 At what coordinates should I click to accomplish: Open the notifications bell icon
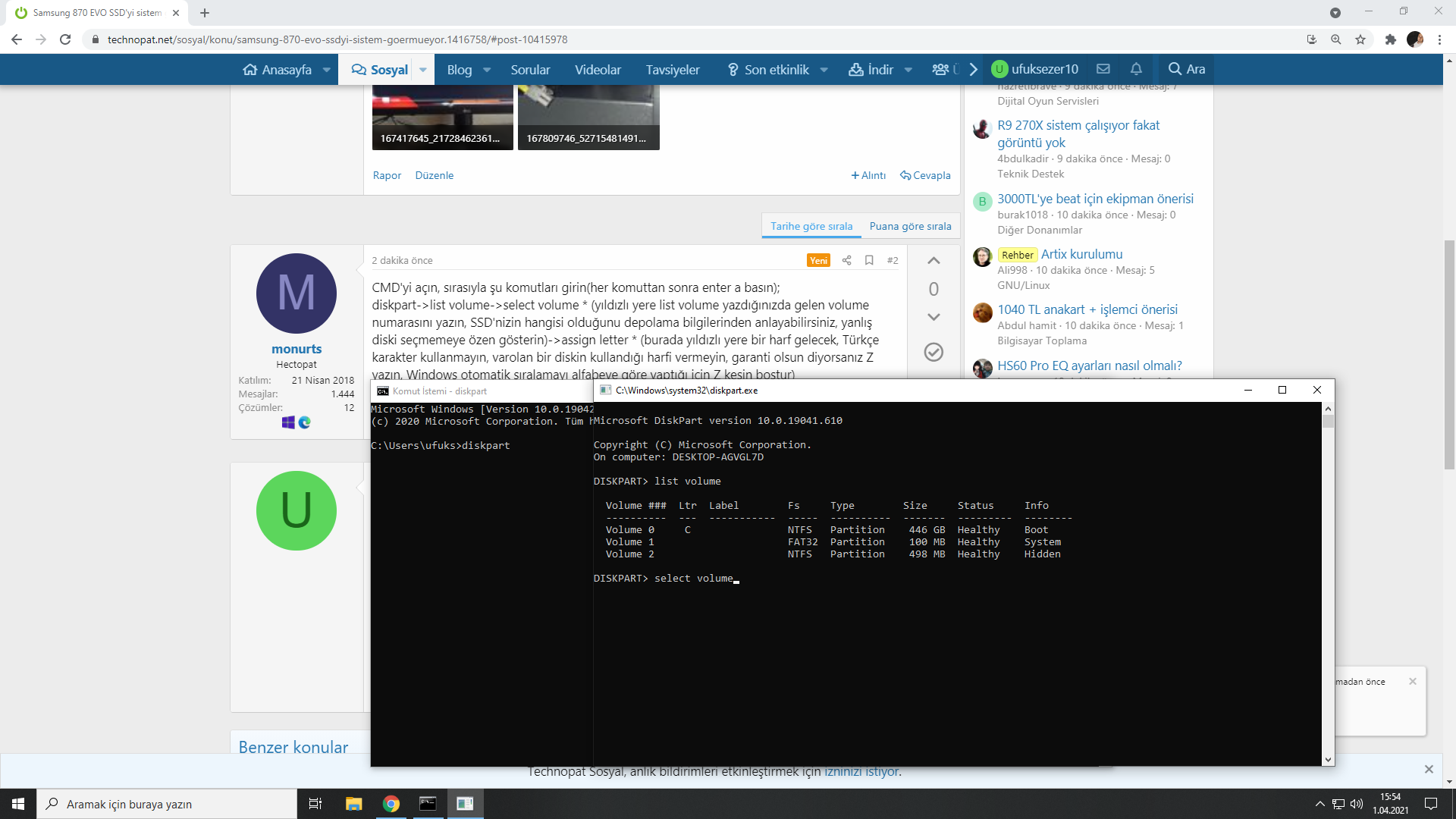1135,69
